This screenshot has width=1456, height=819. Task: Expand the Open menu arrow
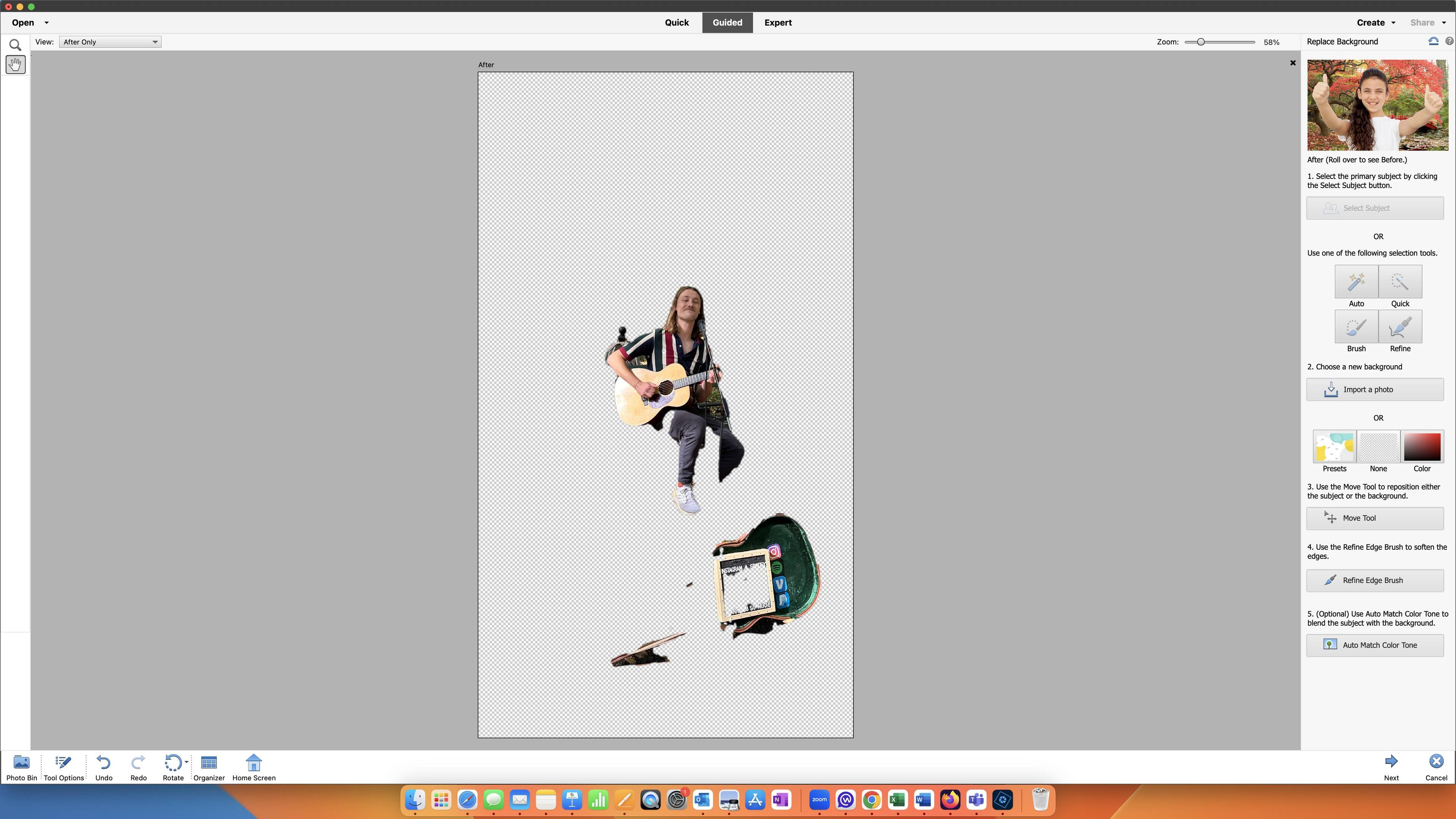46,23
